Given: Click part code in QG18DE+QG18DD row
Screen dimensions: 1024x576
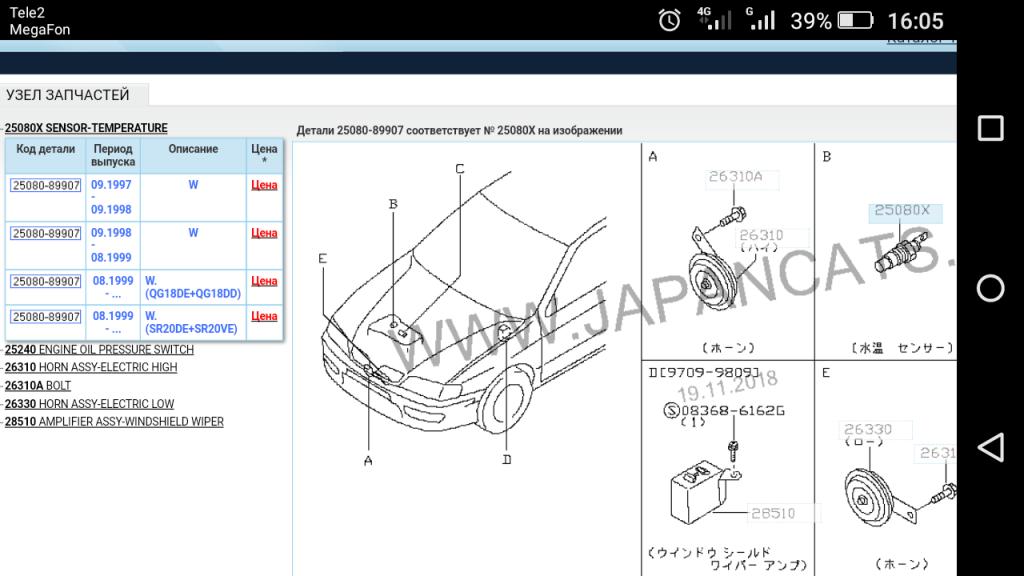Looking at the screenshot, I should click(x=46, y=282).
